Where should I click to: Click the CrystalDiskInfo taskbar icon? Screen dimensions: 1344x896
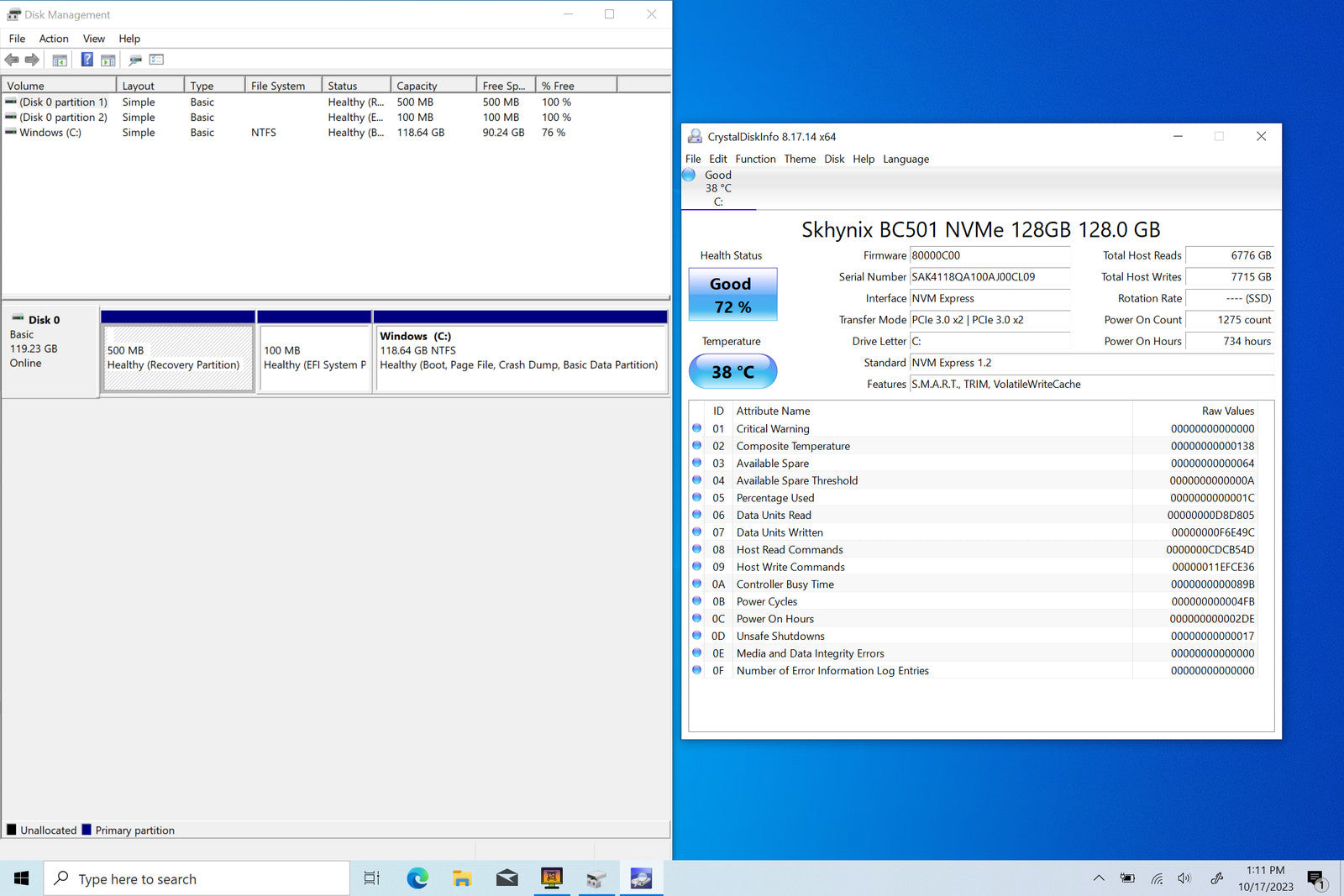tap(641, 878)
